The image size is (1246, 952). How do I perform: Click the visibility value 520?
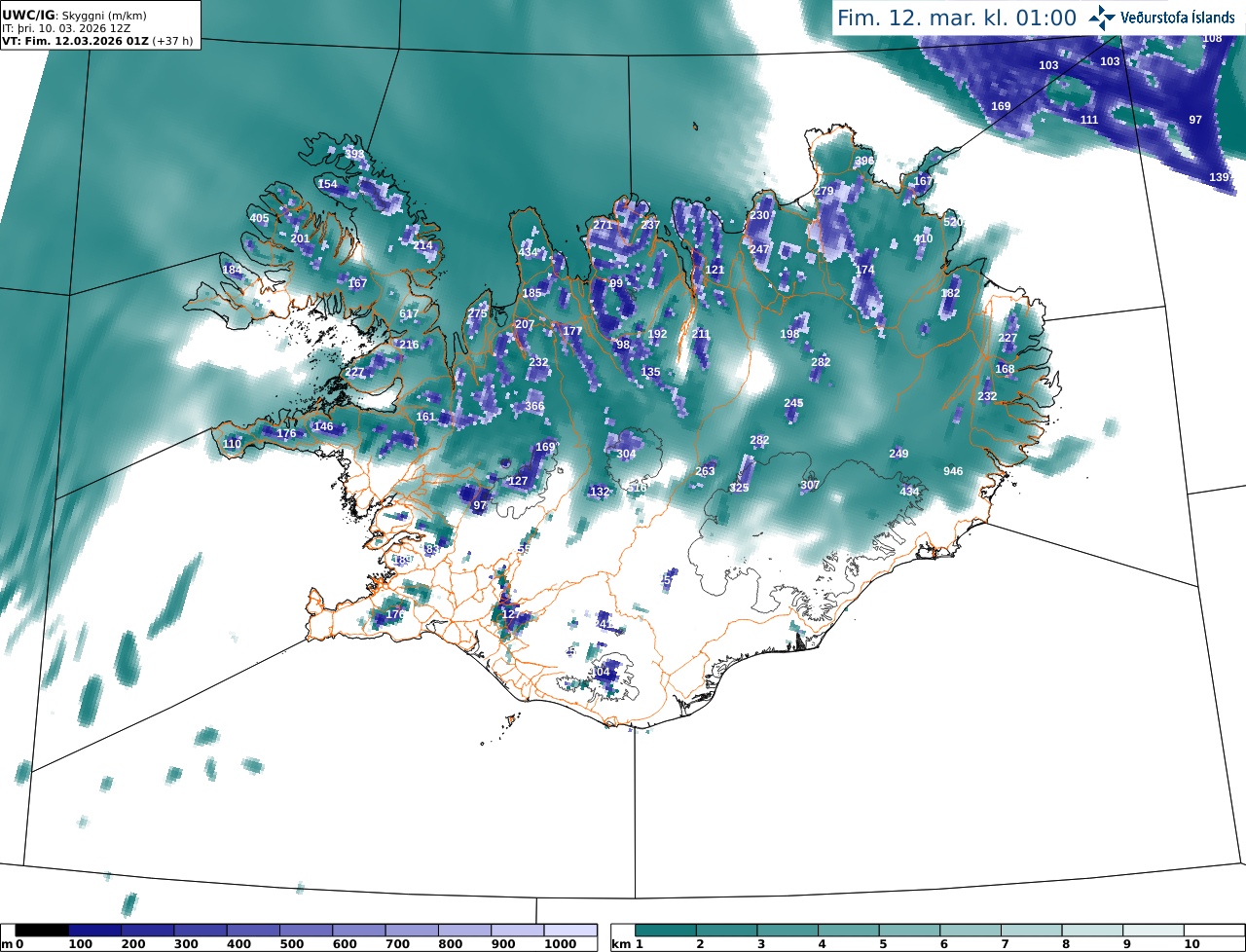[953, 222]
